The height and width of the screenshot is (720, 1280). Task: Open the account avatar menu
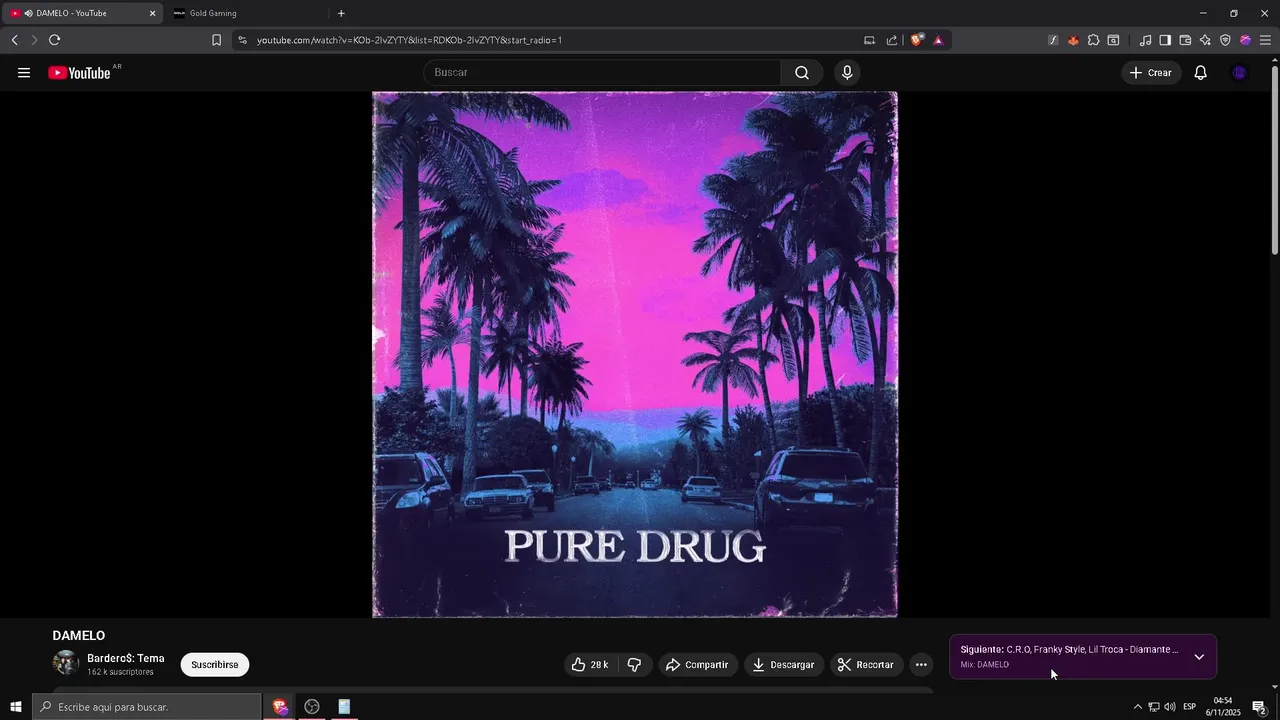pos(1240,73)
